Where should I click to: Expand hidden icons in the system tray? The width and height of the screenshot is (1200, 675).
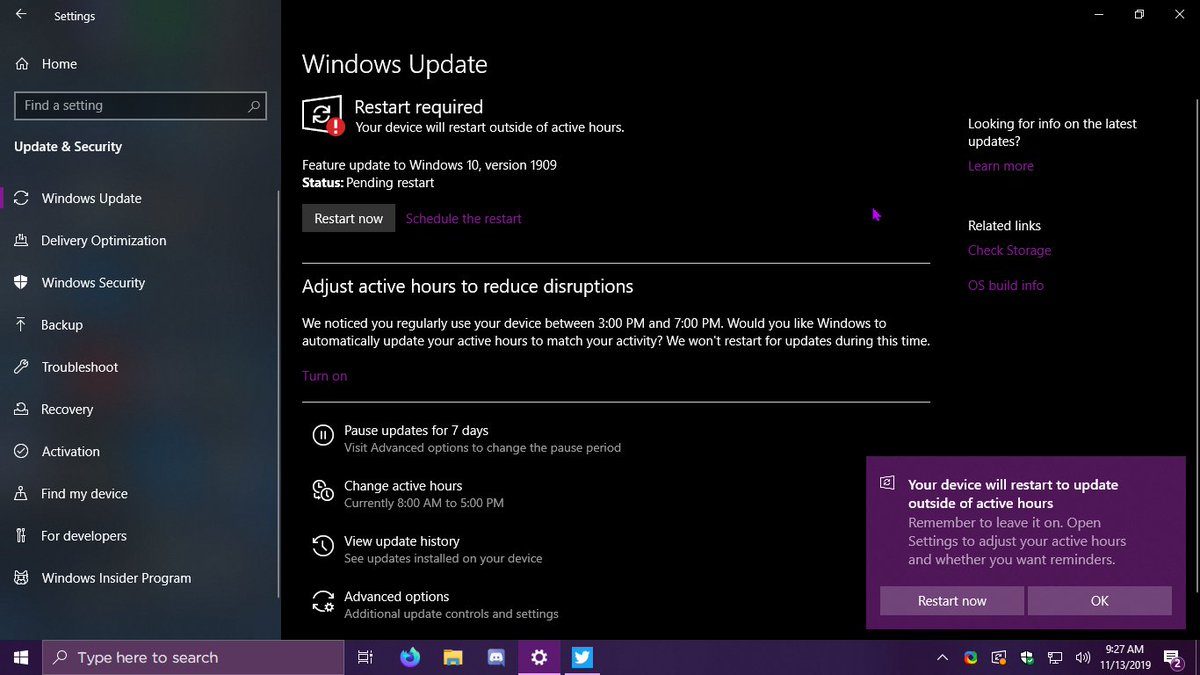pos(942,657)
